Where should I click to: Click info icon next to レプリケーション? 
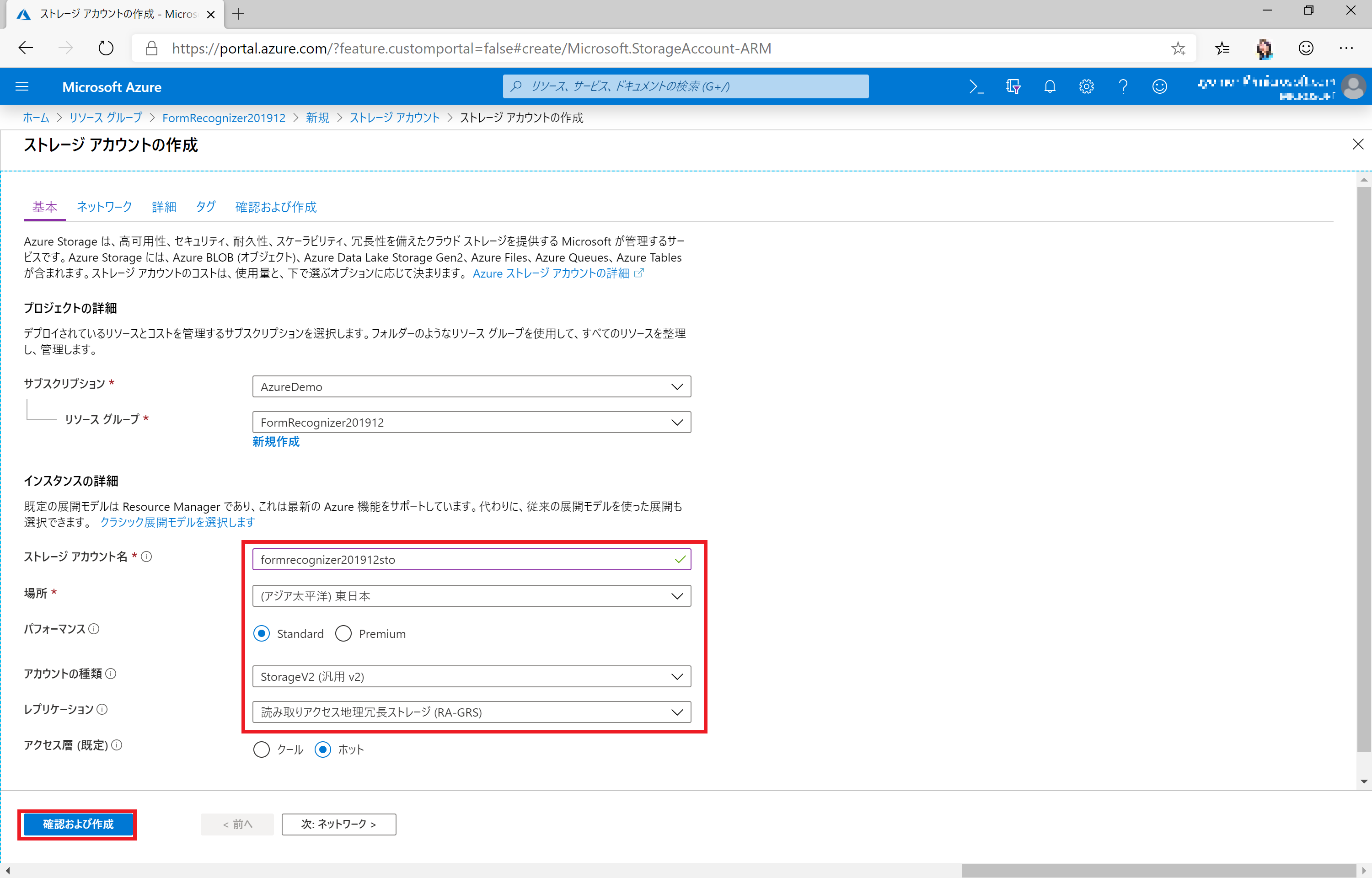[102, 709]
